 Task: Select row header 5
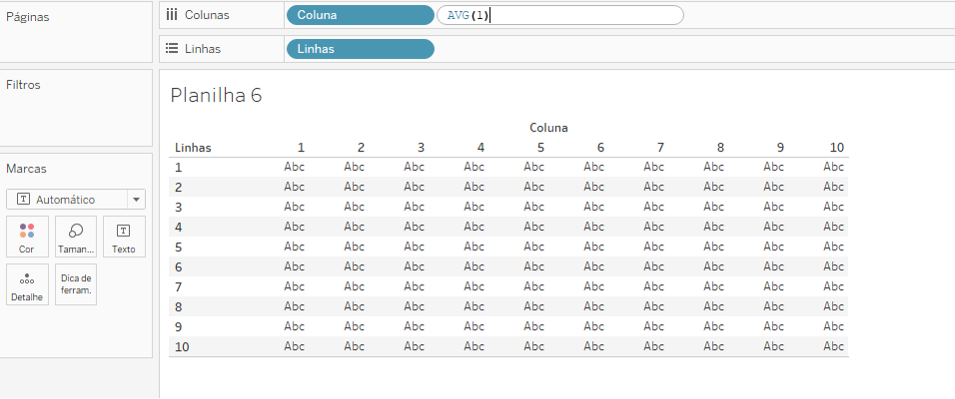pos(178,247)
